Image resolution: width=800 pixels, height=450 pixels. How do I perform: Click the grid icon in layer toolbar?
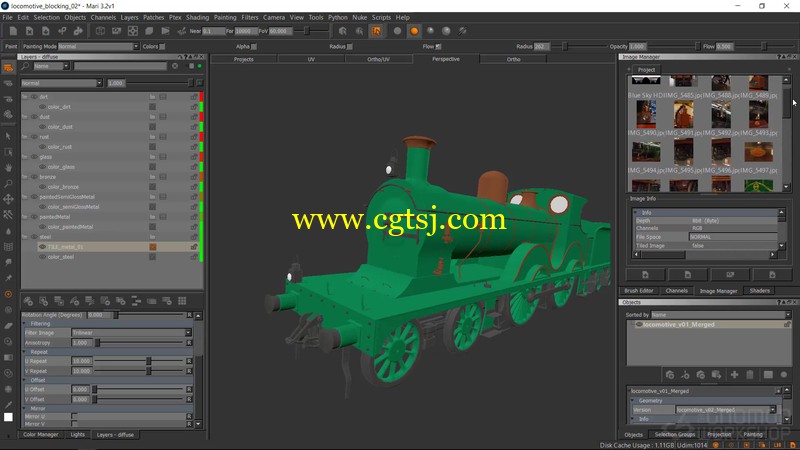click(182, 301)
